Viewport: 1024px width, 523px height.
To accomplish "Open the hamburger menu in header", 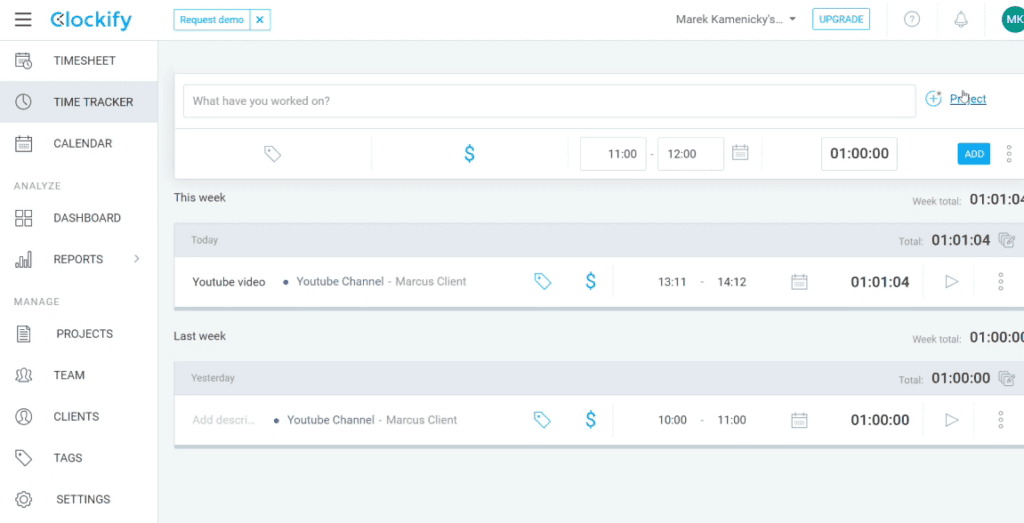I will tap(23, 20).
